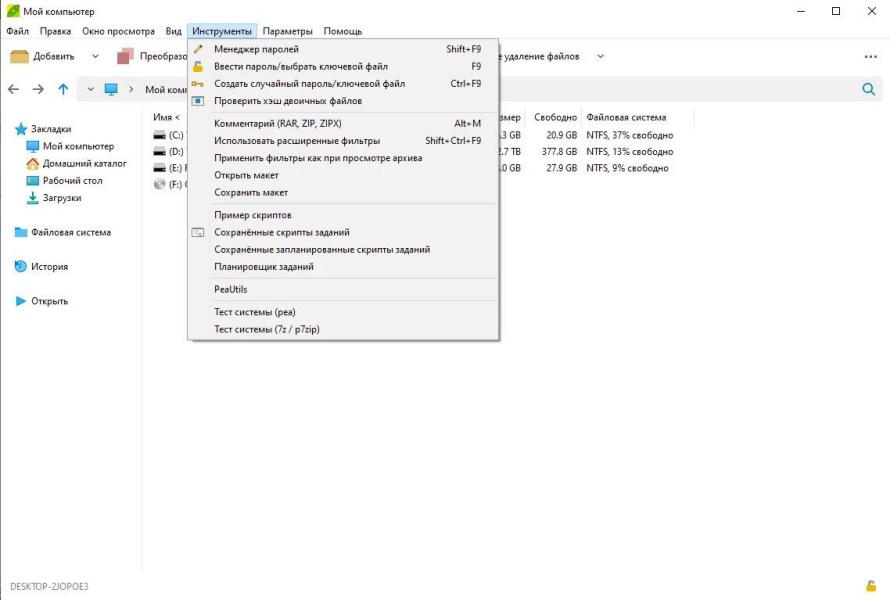This screenshot has width=890, height=600.
Task: Sort by the Свободно column header
Action: (x=555, y=118)
